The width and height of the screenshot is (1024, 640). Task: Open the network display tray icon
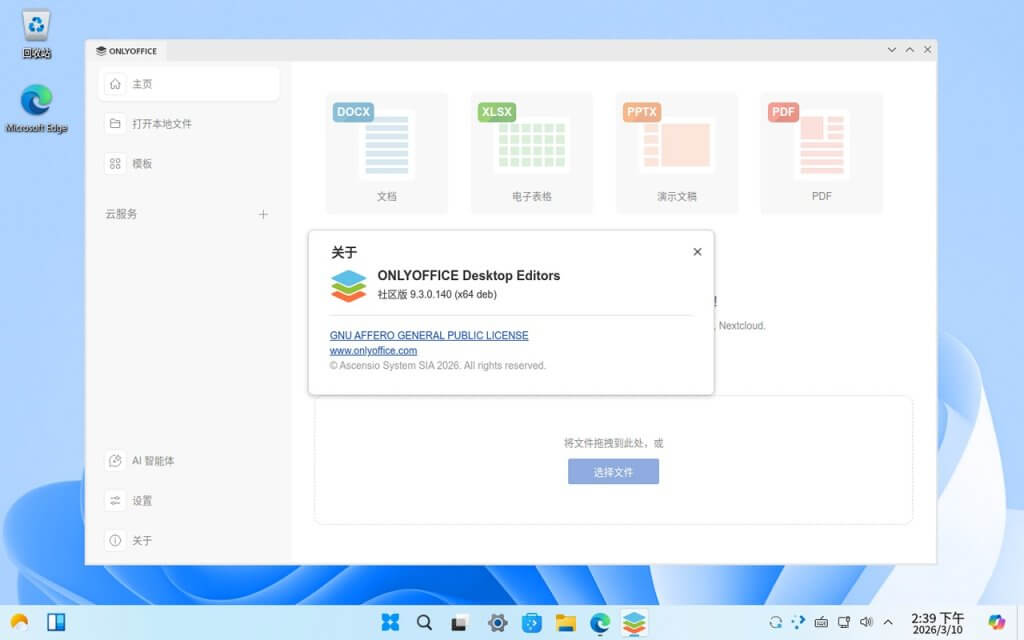[844, 622]
